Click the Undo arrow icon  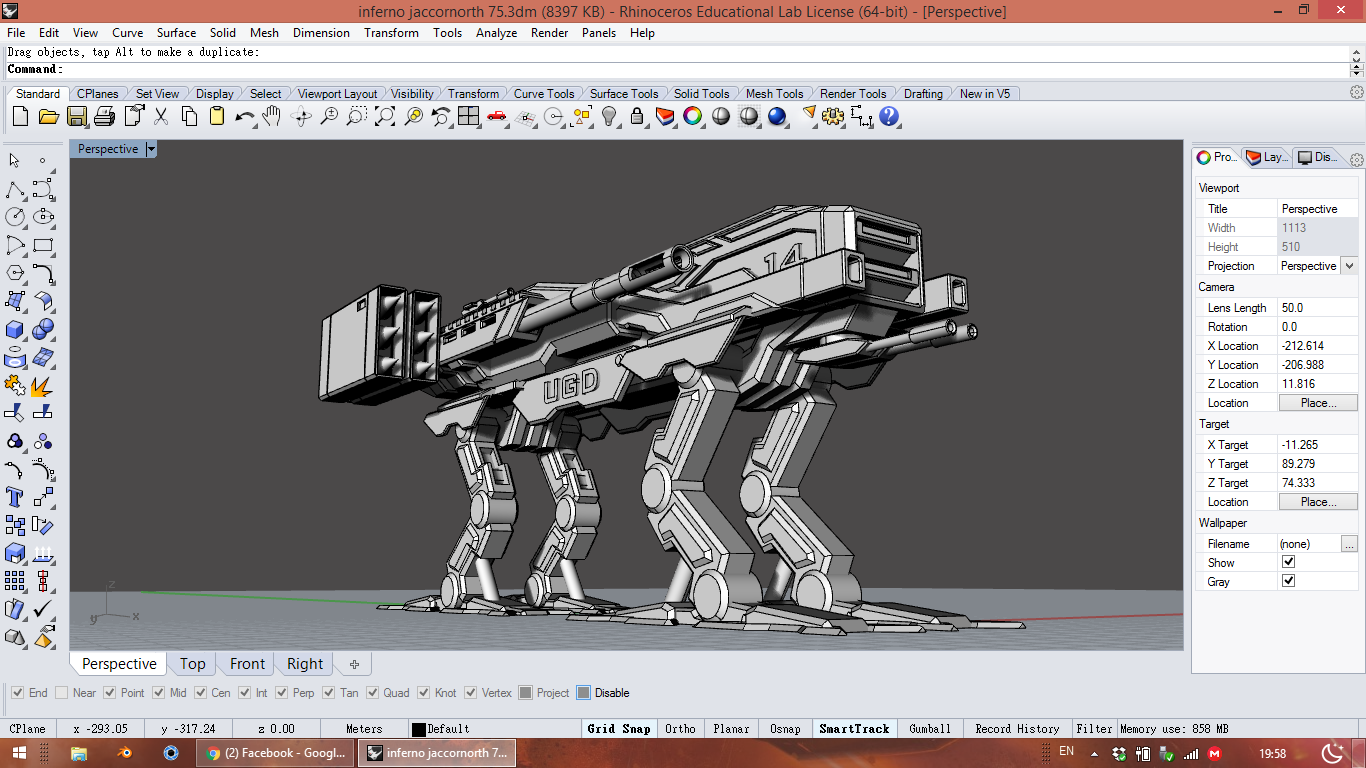tap(244, 117)
